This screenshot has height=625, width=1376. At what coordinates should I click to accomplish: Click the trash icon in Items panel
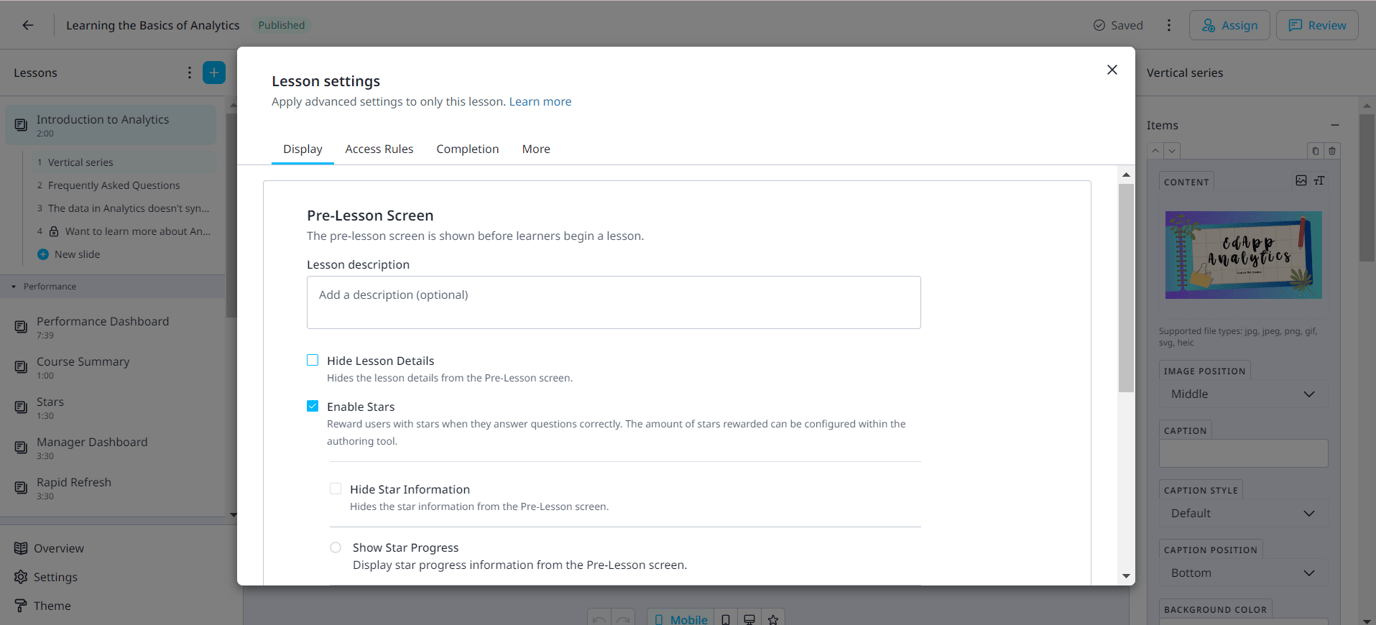1332,151
